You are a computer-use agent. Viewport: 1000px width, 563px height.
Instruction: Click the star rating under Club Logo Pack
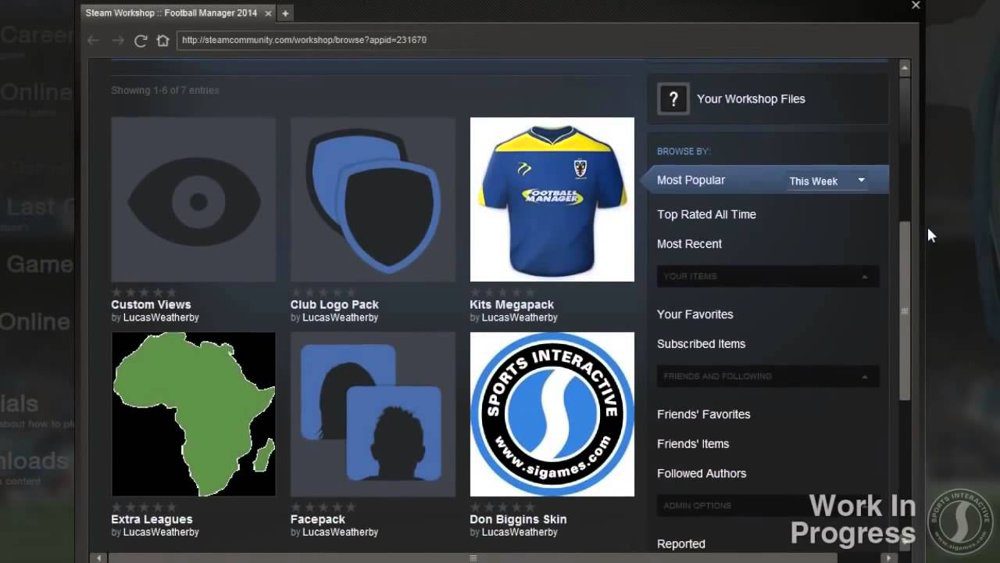coord(323,292)
